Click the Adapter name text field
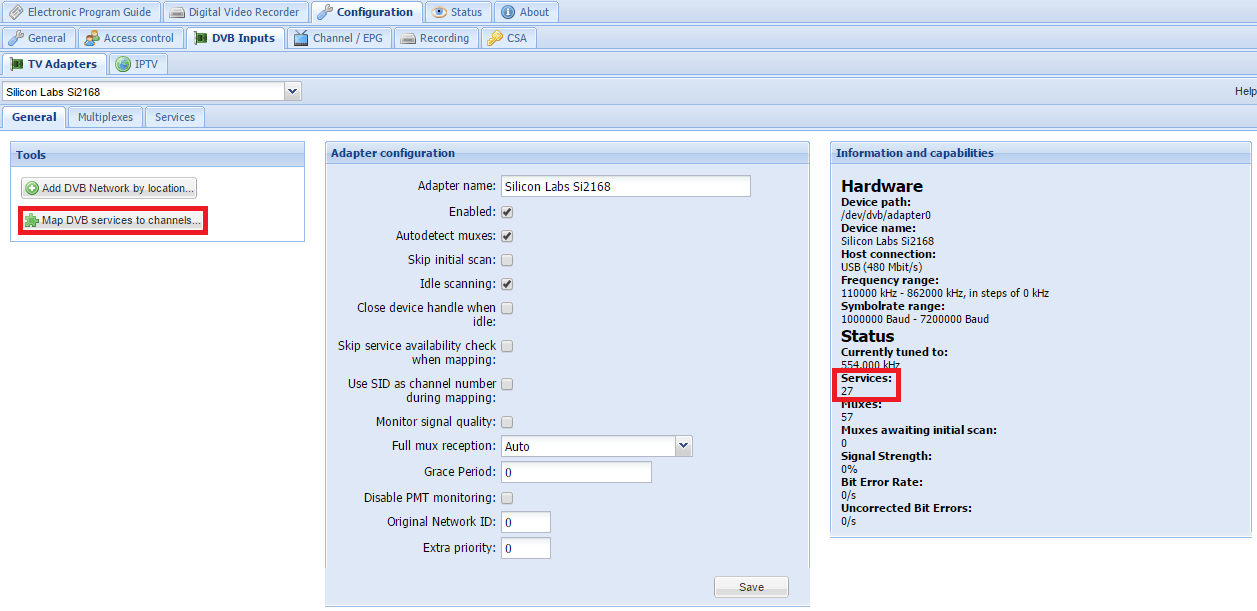This screenshot has width=1257, height=611. [x=625, y=186]
